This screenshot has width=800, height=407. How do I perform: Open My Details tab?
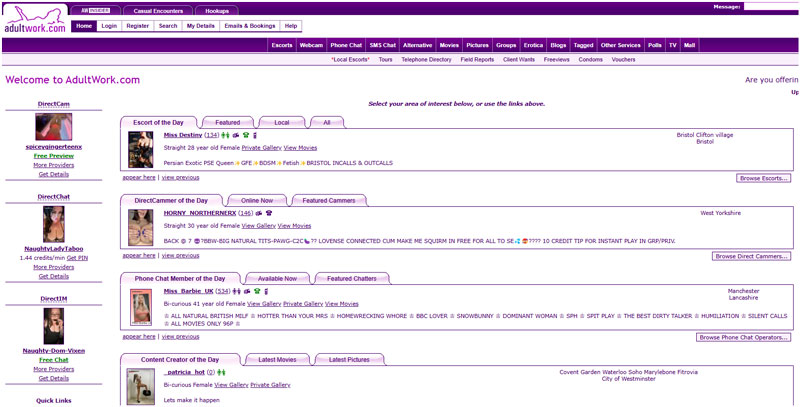[201, 26]
